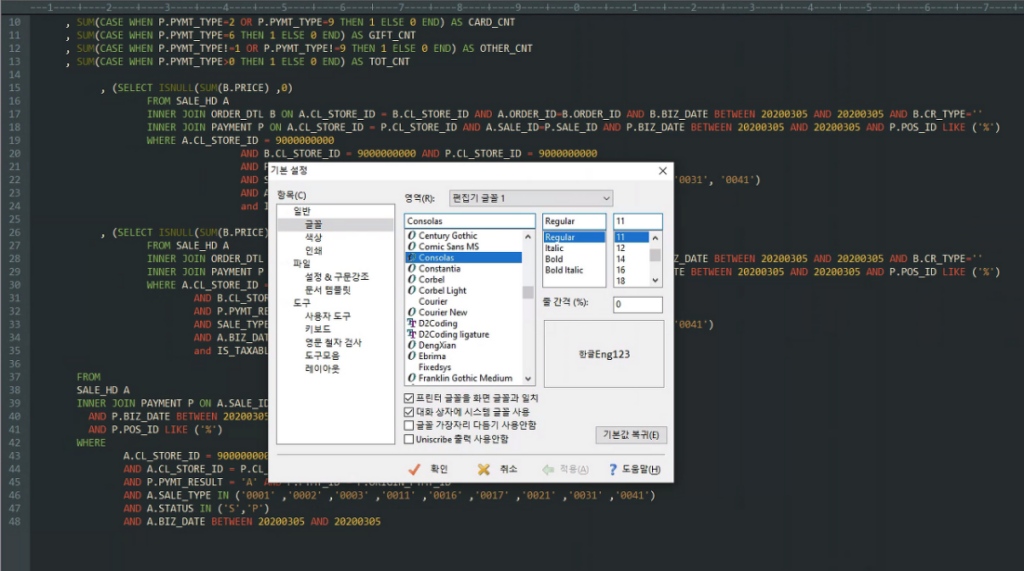This screenshot has width=1024, height=571.
Task: Select DengXian font
Action: click(x=438, y=345)
